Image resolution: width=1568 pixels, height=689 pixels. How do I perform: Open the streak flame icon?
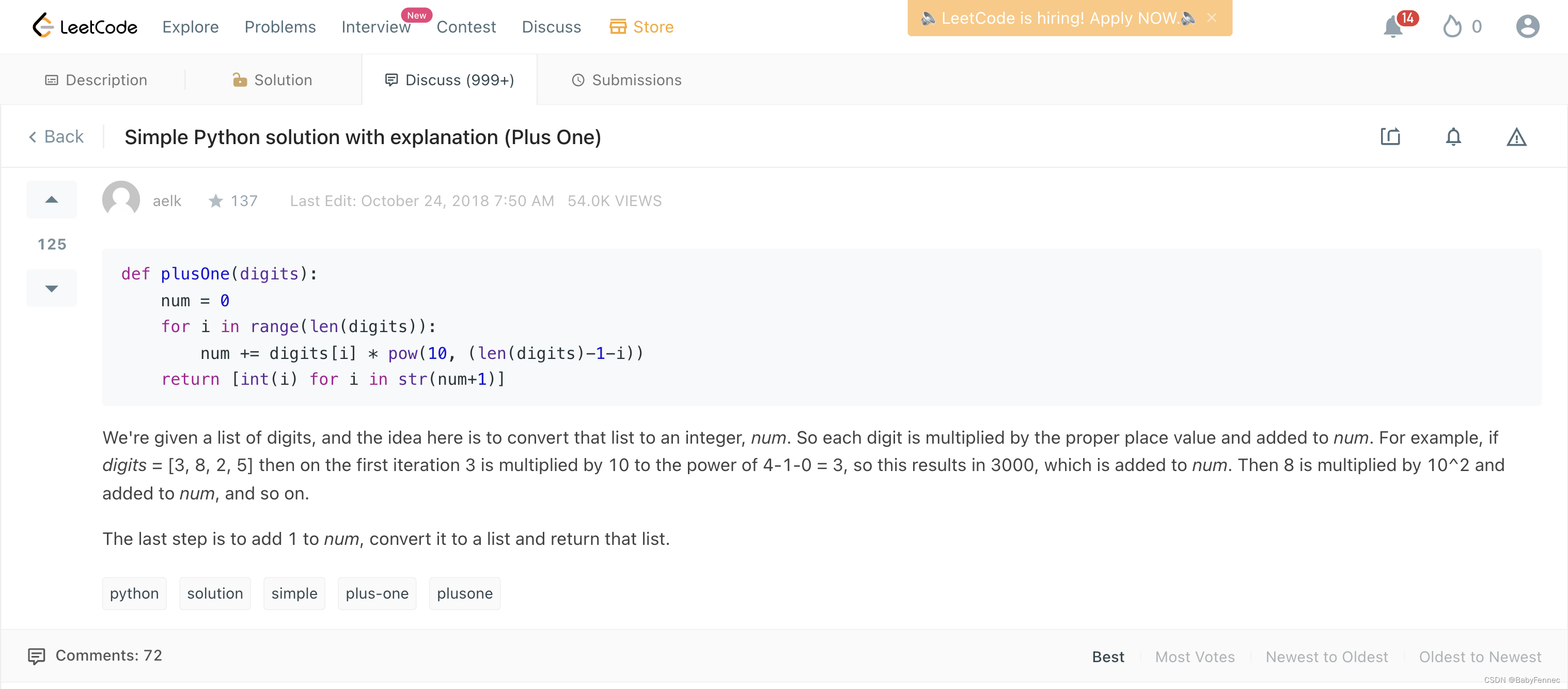pyautogui.click(x=1452, y=27)
